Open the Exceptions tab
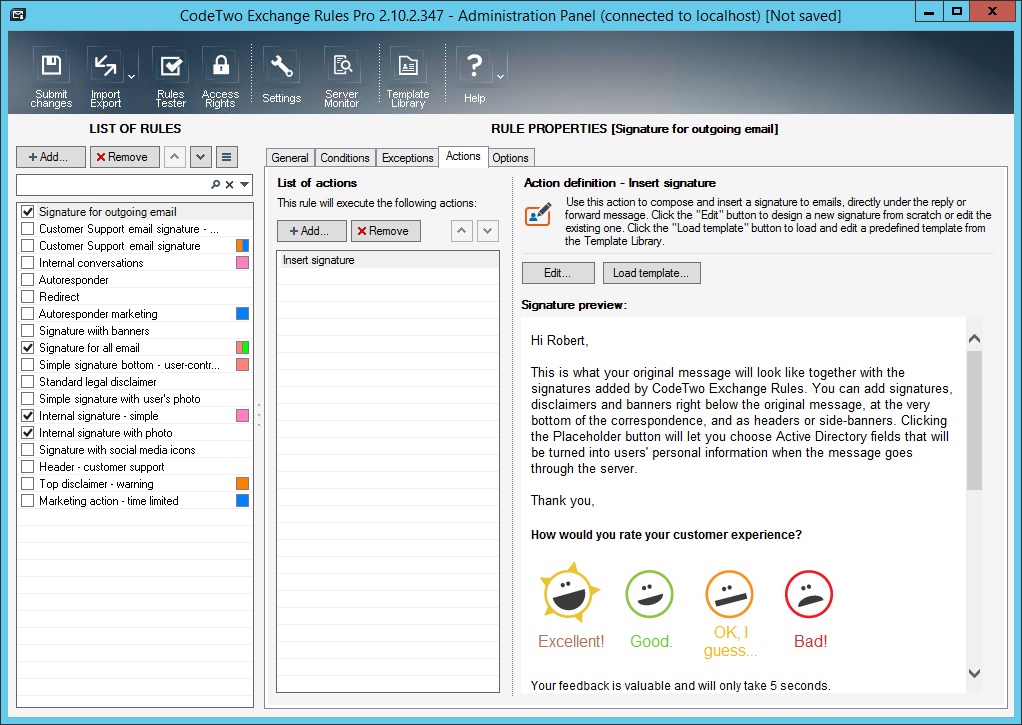The height and width of the screenshot is (725, 1022). click(407, 158)
